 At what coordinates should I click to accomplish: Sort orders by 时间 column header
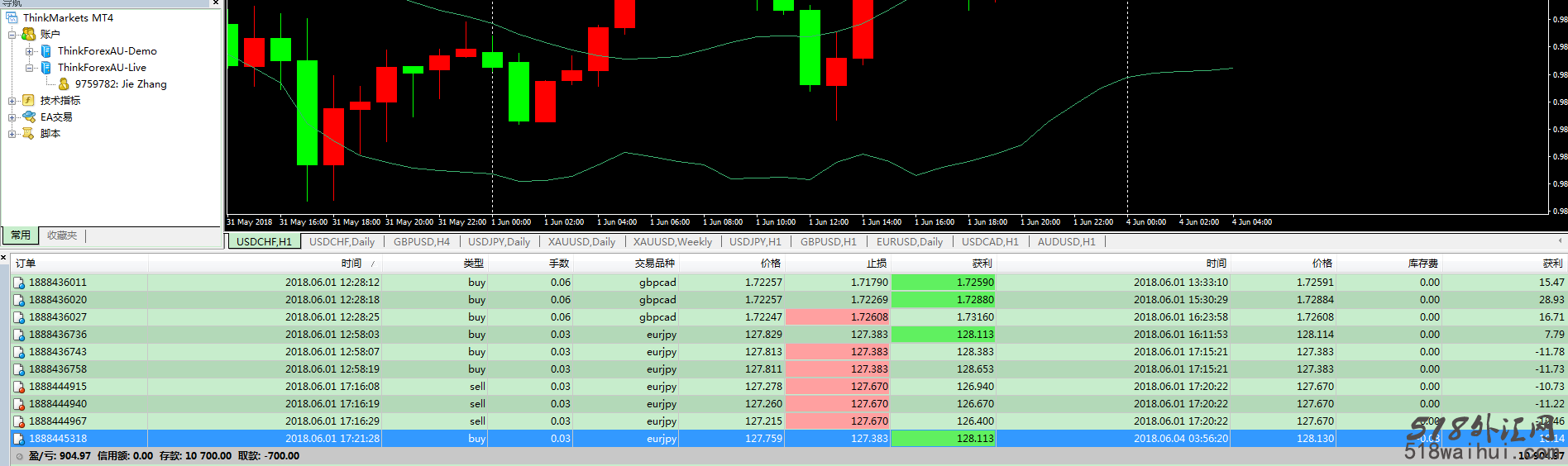coord(351,264)
